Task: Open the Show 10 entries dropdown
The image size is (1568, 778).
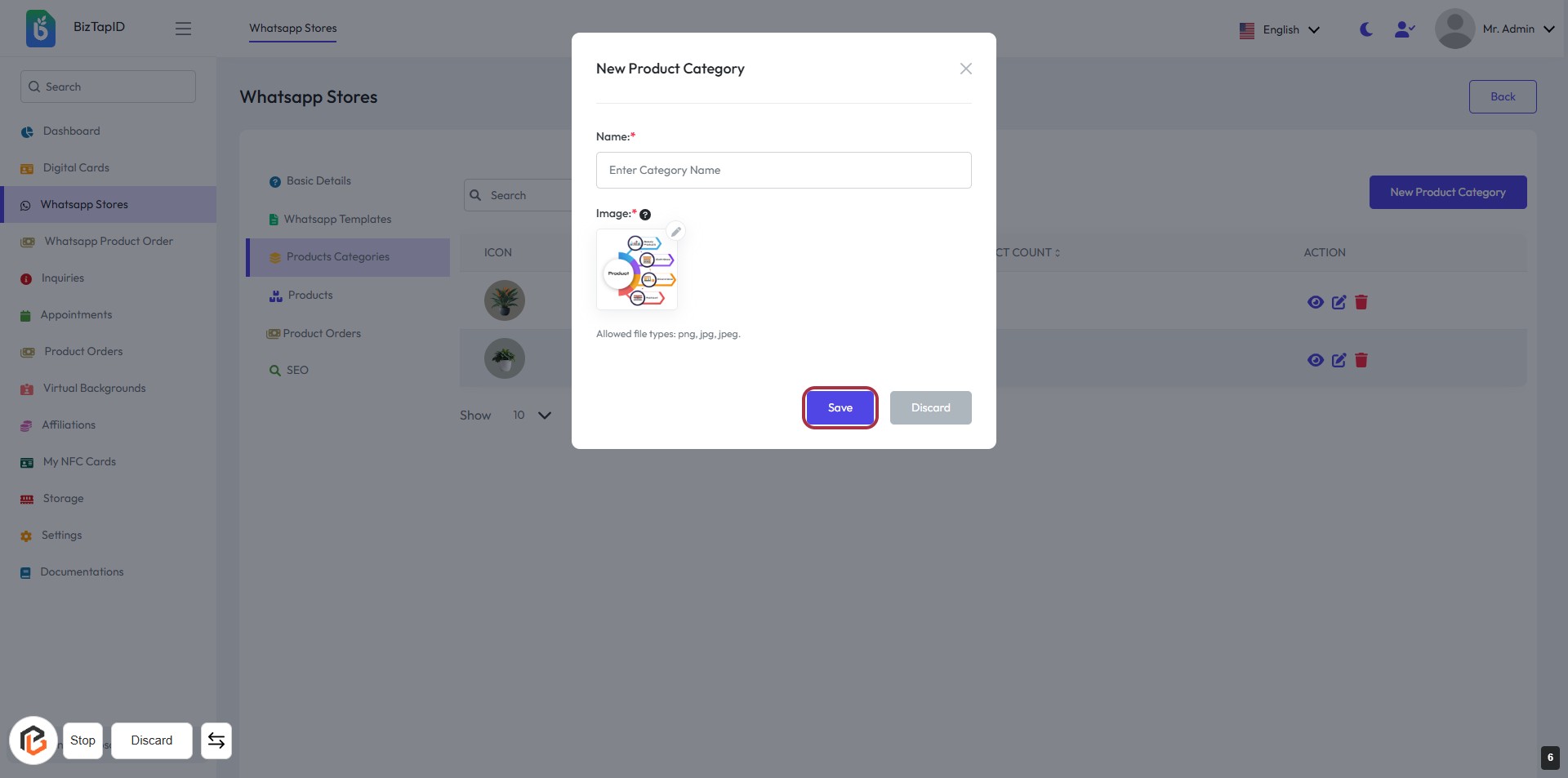Action: point(532,416)
